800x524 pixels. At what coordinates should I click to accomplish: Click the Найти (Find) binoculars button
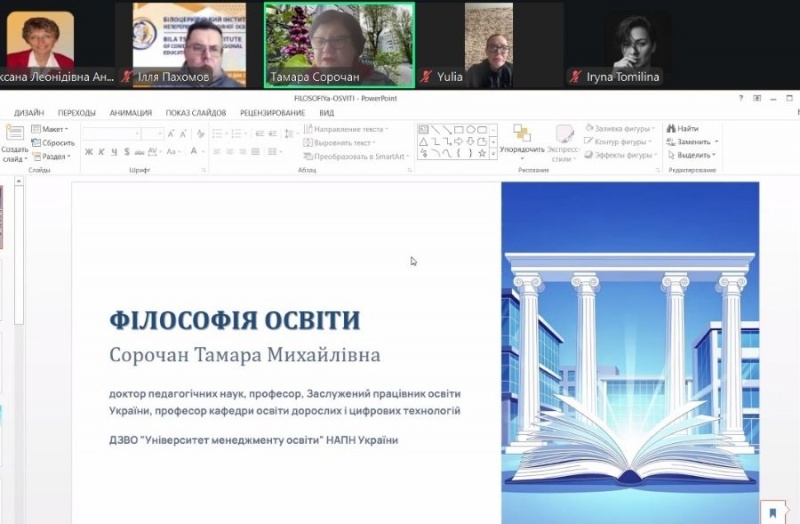click(683, 129)
